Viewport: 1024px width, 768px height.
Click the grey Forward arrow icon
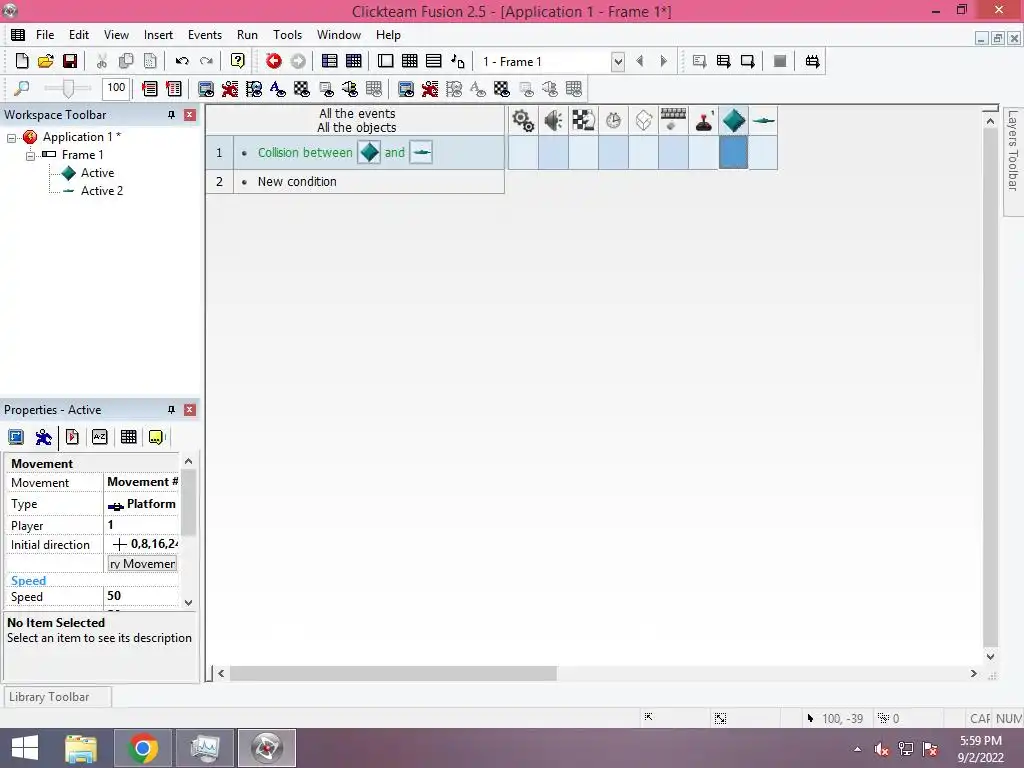[298, 61]
